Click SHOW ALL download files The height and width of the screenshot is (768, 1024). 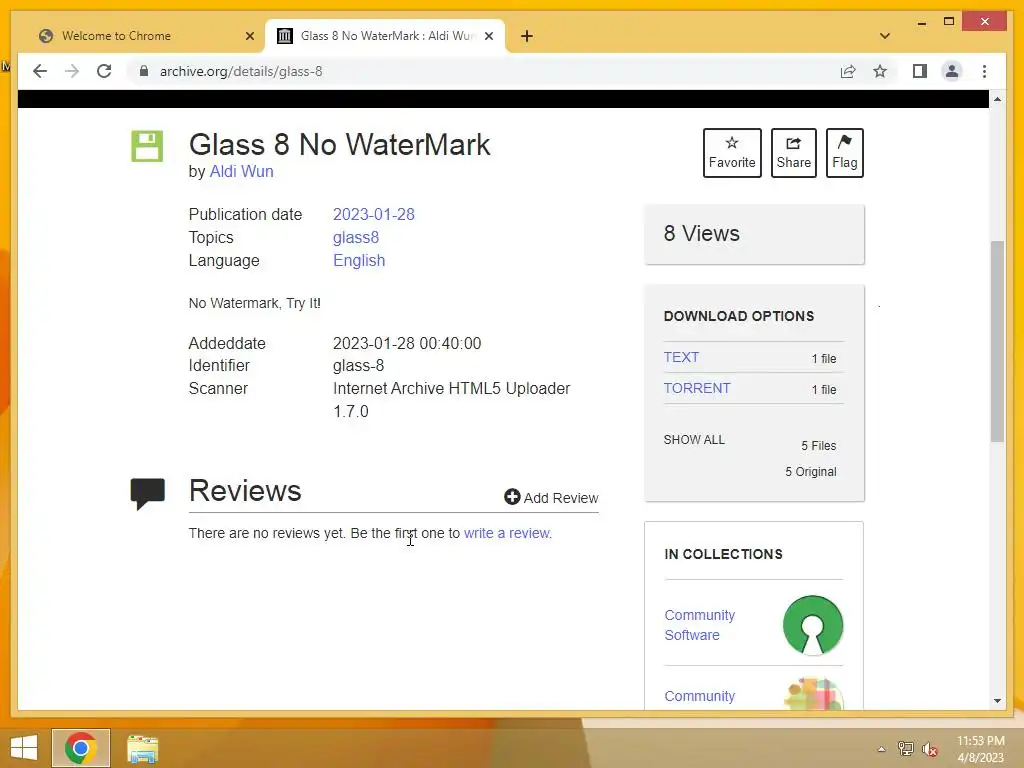pyautogui.click(x=694, y=440)
